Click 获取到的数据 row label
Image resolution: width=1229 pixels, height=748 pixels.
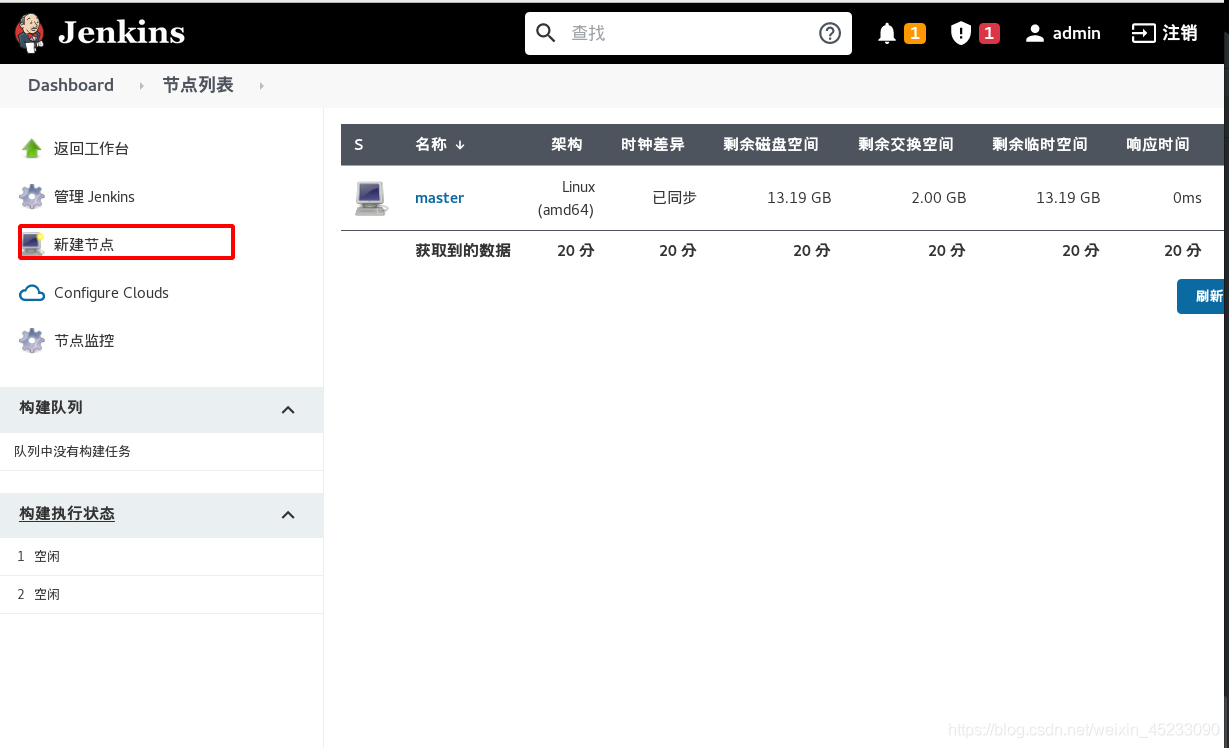pos(463,251)
